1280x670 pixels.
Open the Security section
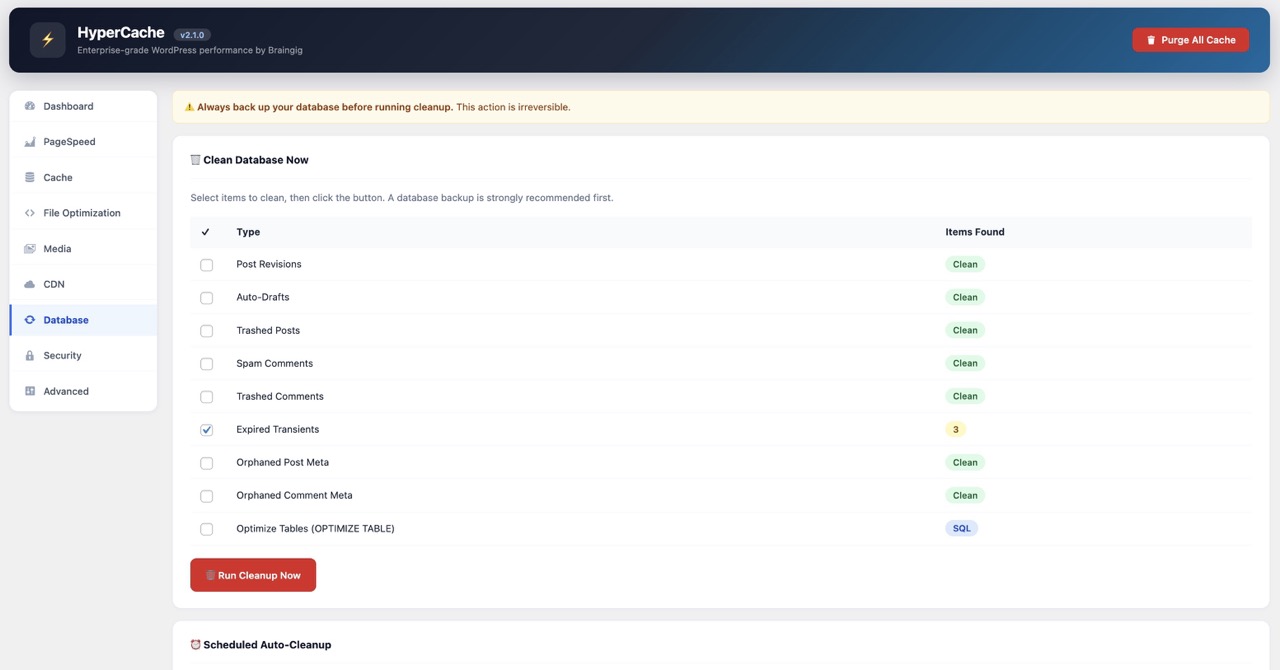pyautogui.click(x=83, y=356)
